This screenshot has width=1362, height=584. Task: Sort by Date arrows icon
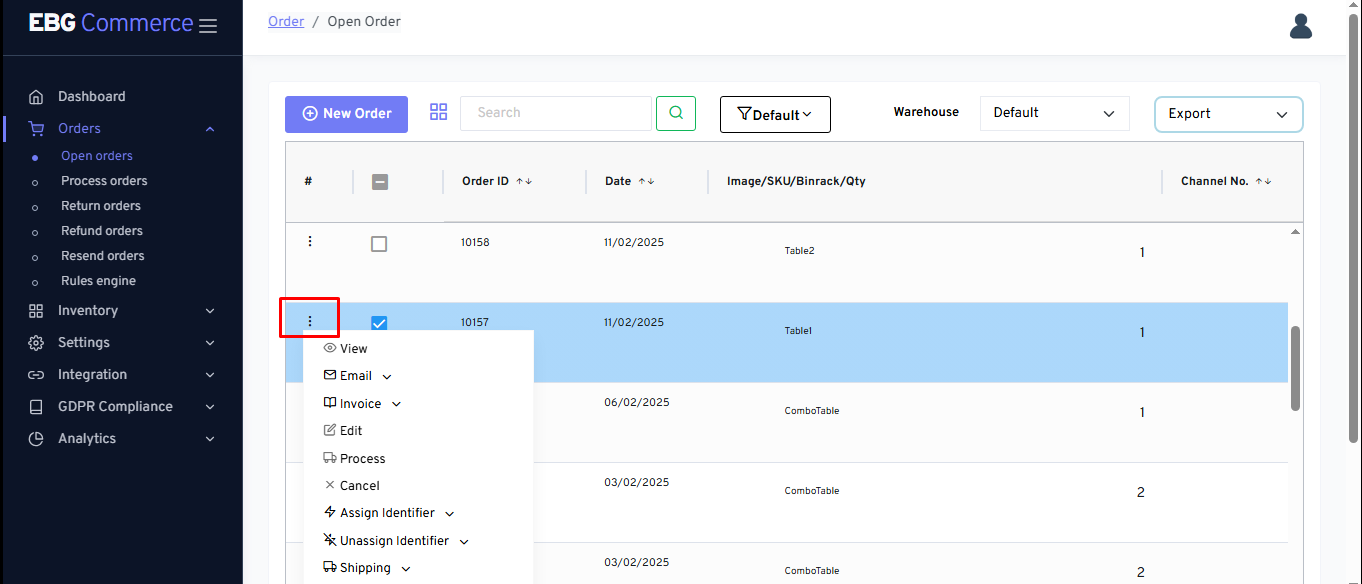[646, 181]
